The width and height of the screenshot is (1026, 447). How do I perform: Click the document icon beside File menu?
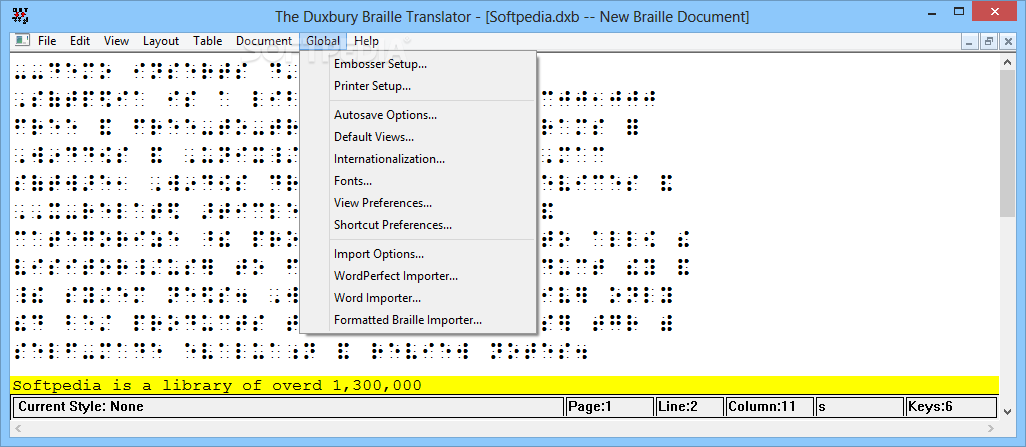pyautogui.click(x=22, y=41)
